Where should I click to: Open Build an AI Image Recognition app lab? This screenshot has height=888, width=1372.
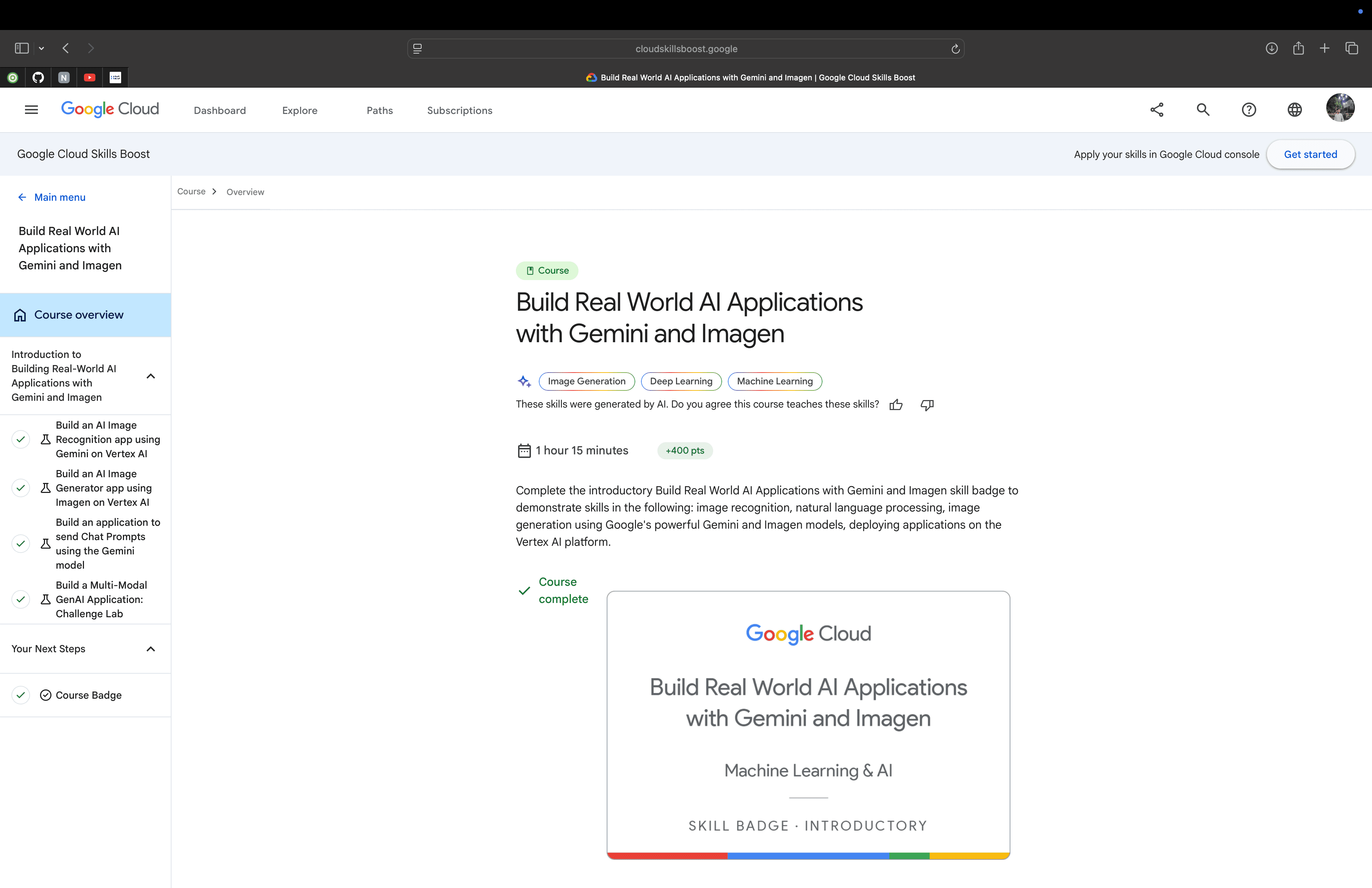(108, 439)
